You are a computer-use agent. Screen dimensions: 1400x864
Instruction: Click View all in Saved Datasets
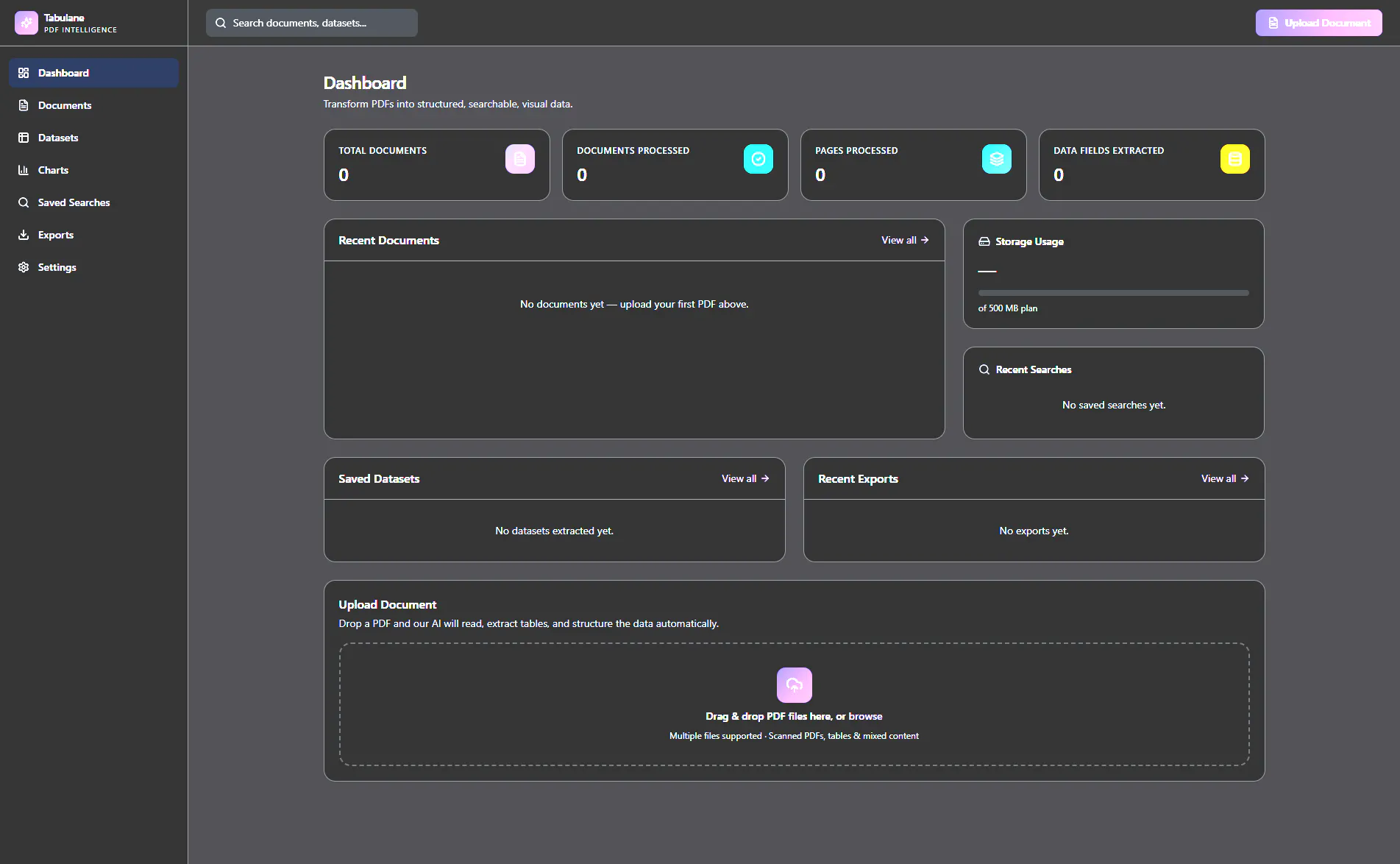pos(745,478)
